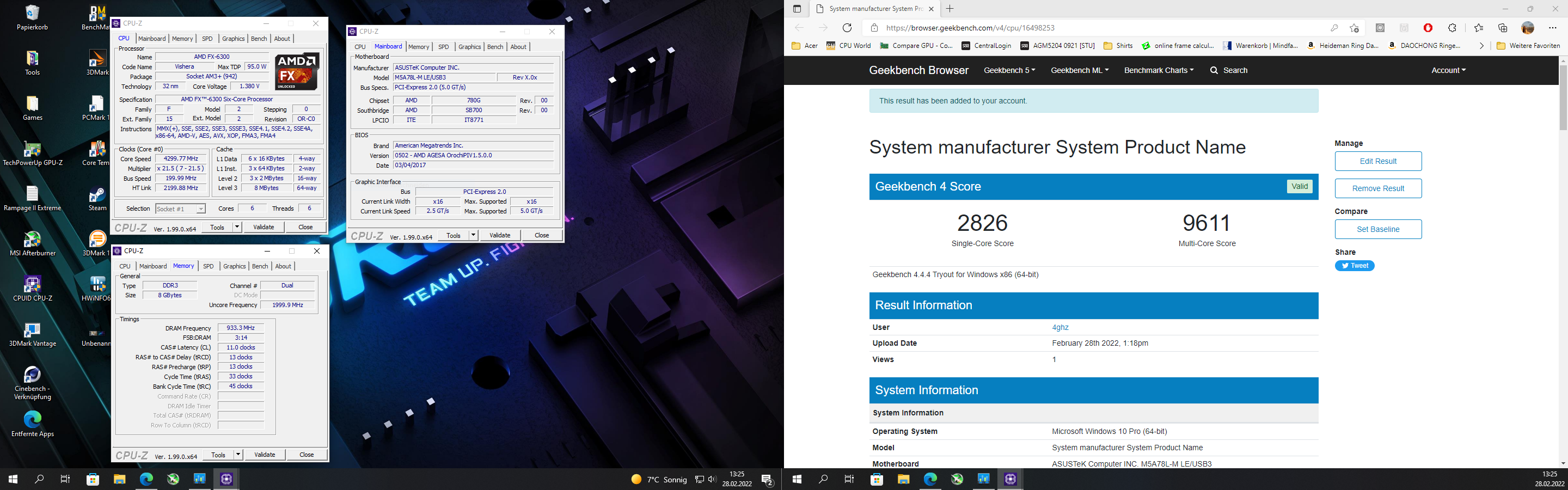This screenshot has width=1568, height=490.
Task: Open Windows Start menu on left taskbar
Action: [x=13, y=479]
